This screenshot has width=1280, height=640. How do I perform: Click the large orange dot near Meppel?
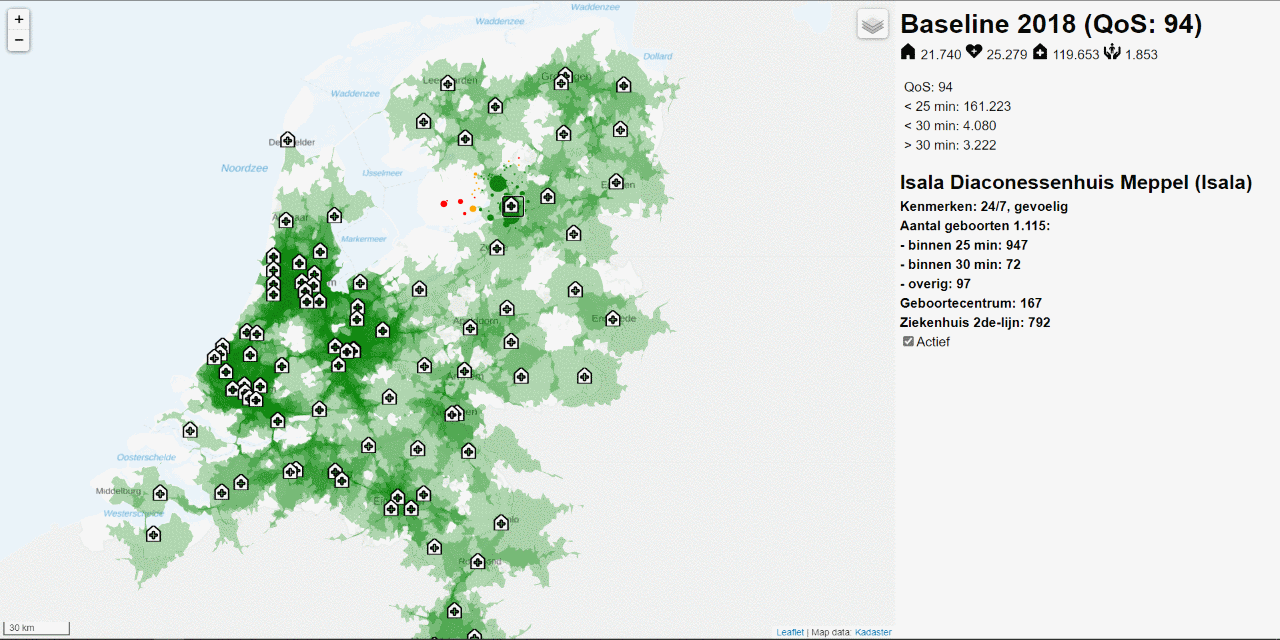[473, 209]
